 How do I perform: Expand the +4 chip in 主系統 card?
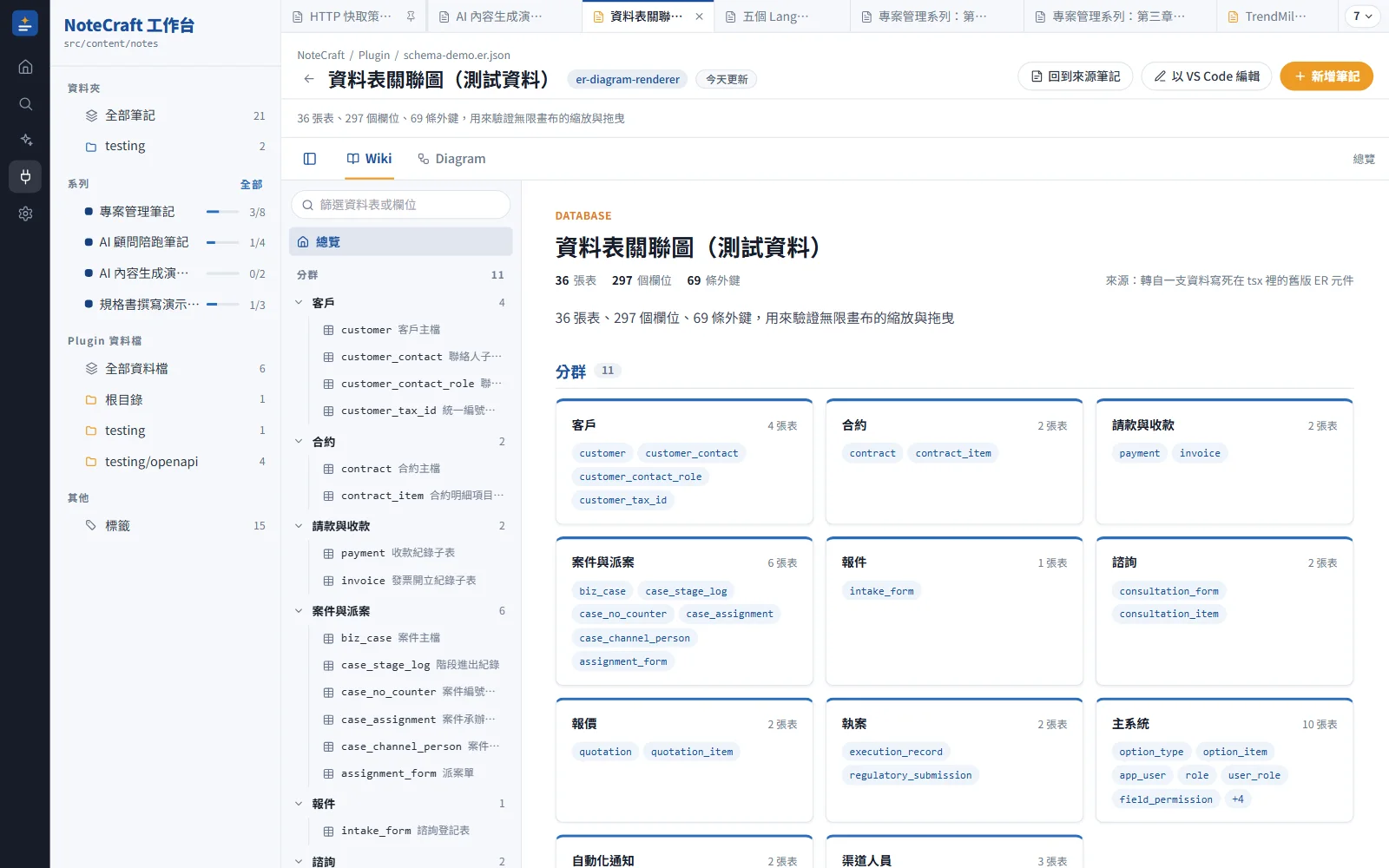tap(1238, 799)
